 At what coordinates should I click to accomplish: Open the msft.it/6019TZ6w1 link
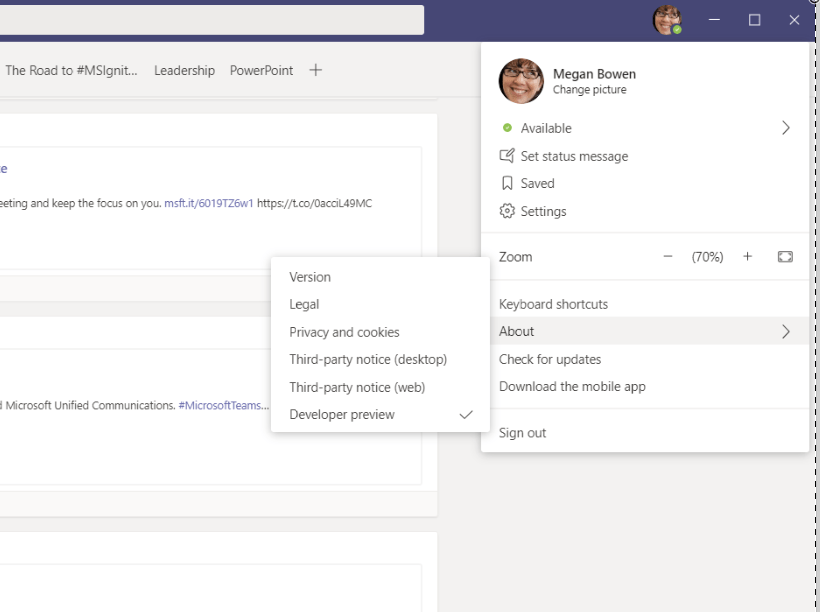pyautogui.click(x=209, y=203)
